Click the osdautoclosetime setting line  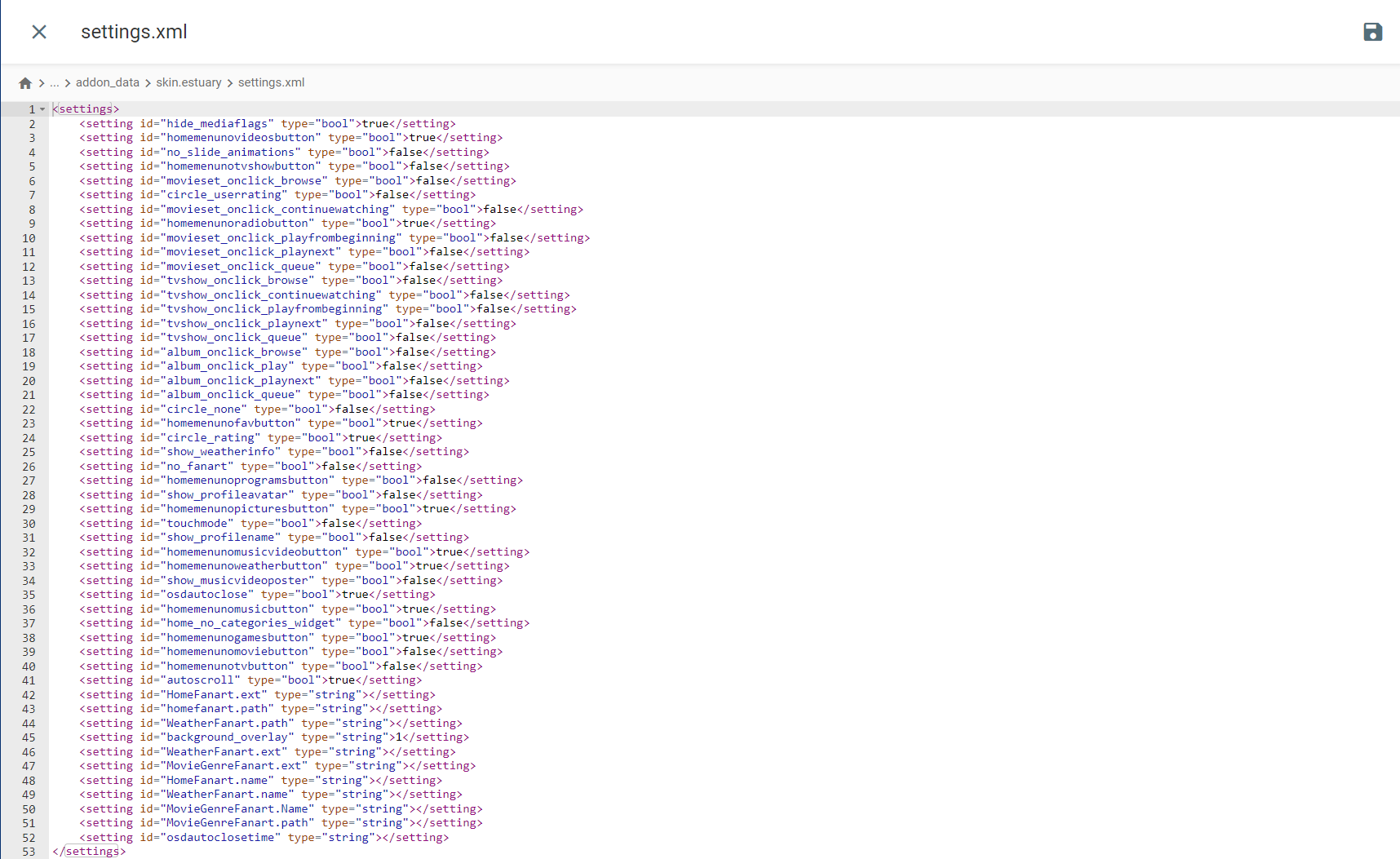point(264,838)
